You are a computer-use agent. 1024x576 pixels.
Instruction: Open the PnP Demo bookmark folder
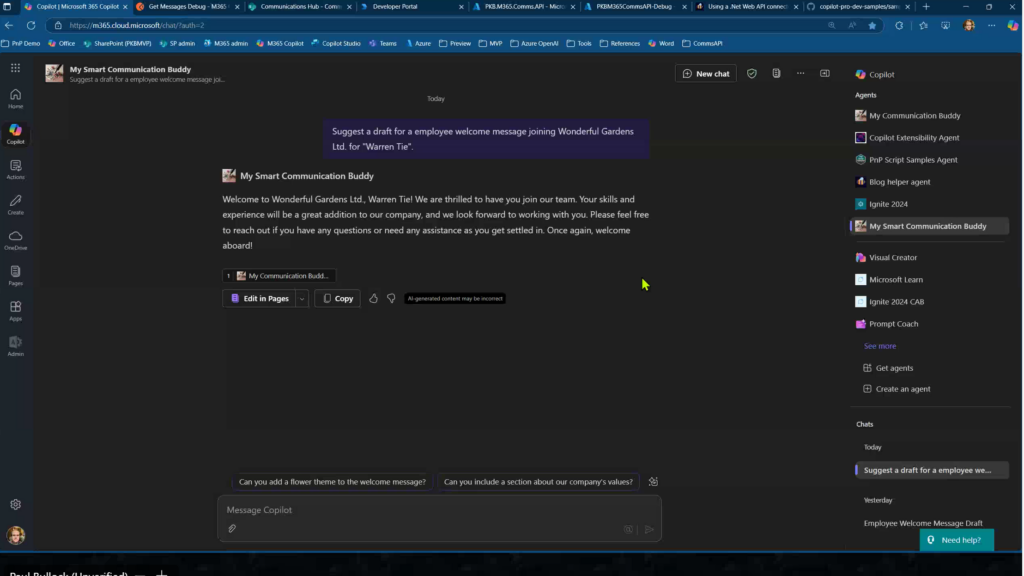click(21, 43)
